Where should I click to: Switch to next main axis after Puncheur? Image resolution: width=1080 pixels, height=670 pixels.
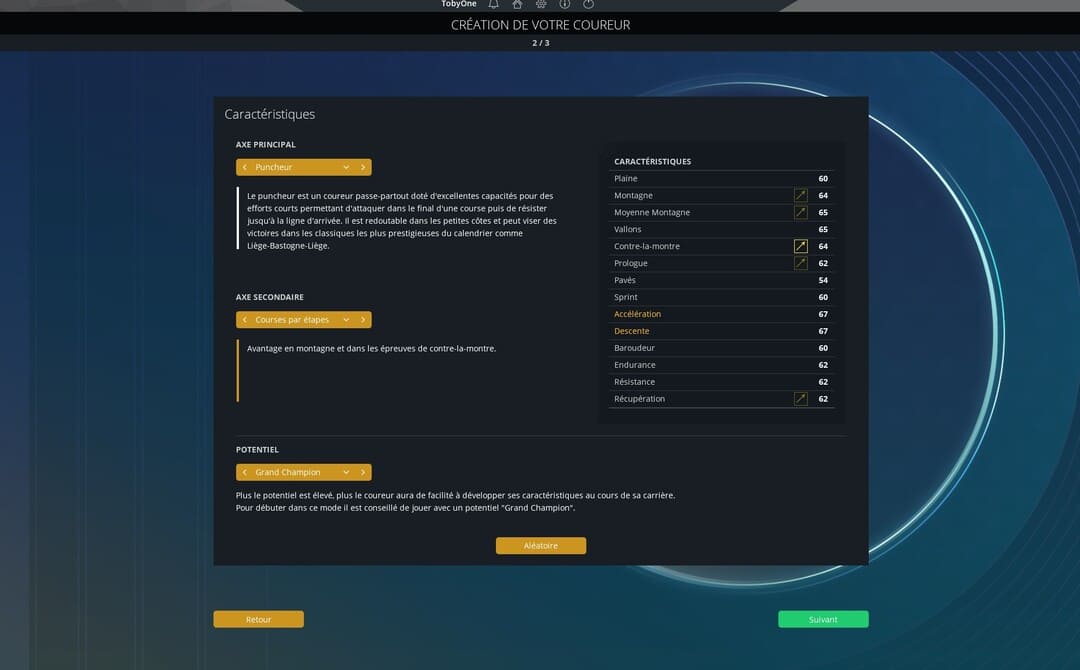363,167
